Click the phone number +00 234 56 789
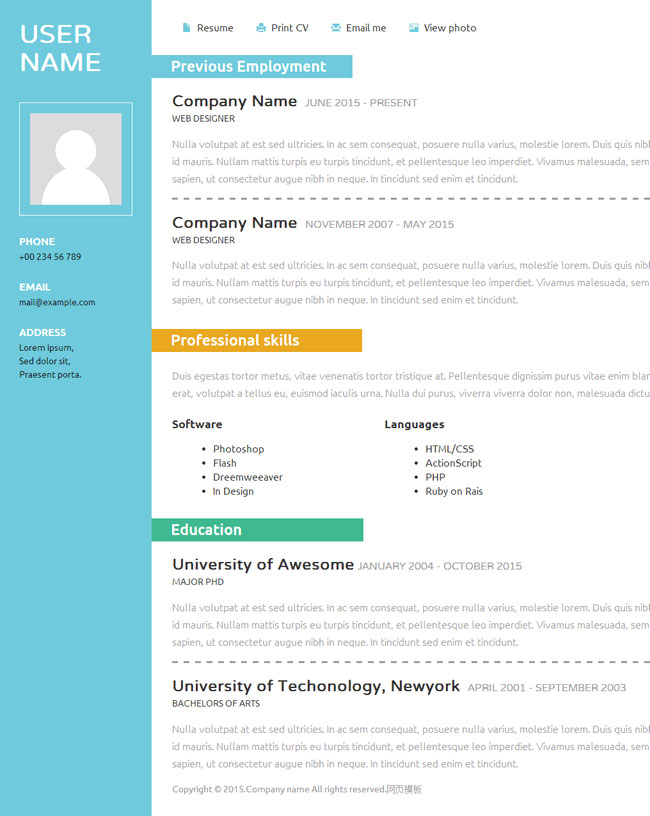Image resolution: width=650 pixels, height=816 pixels. pyautogui.click(x=50, y=257)
